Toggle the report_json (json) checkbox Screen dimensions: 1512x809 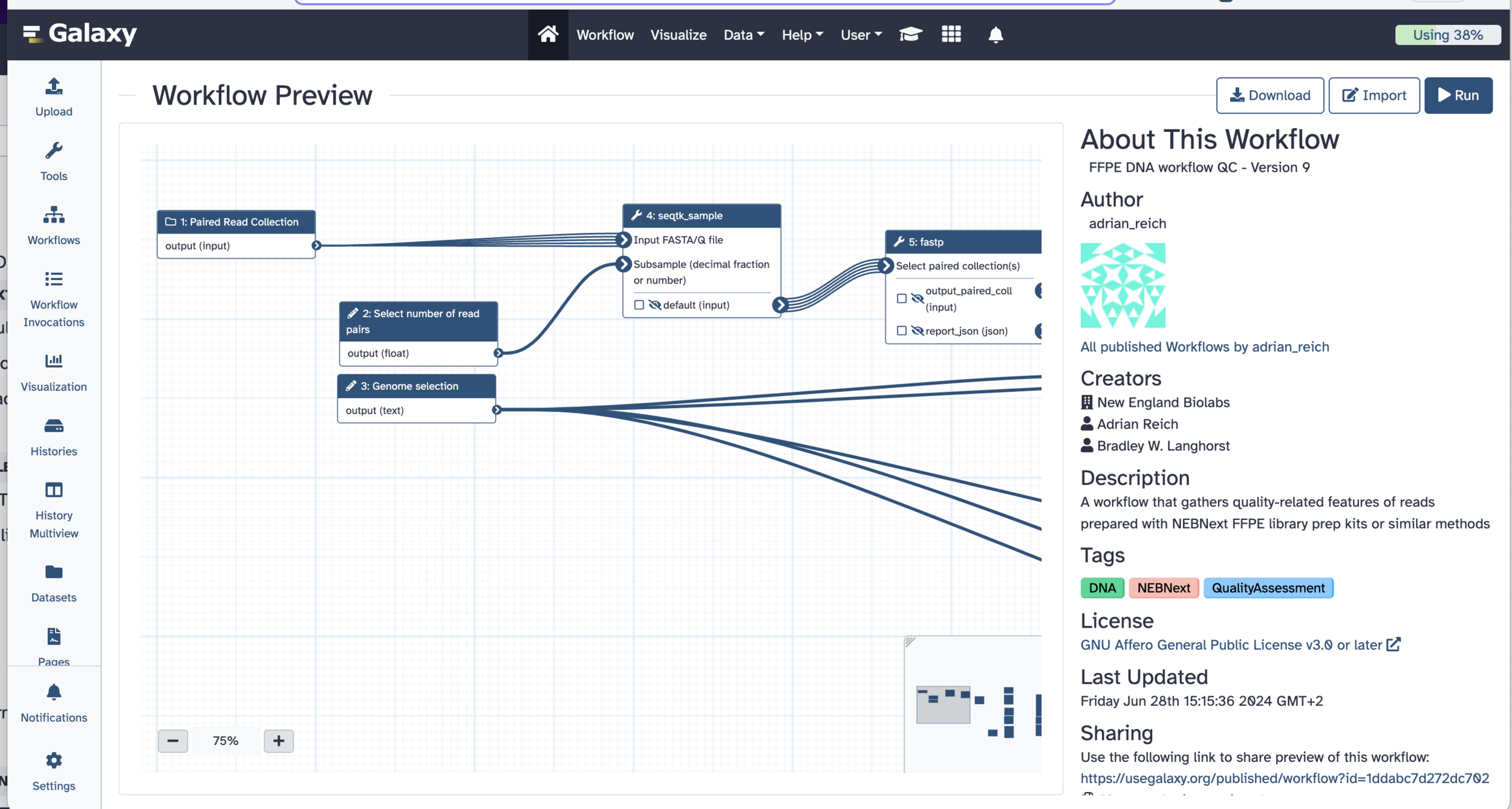click(901, 331)
